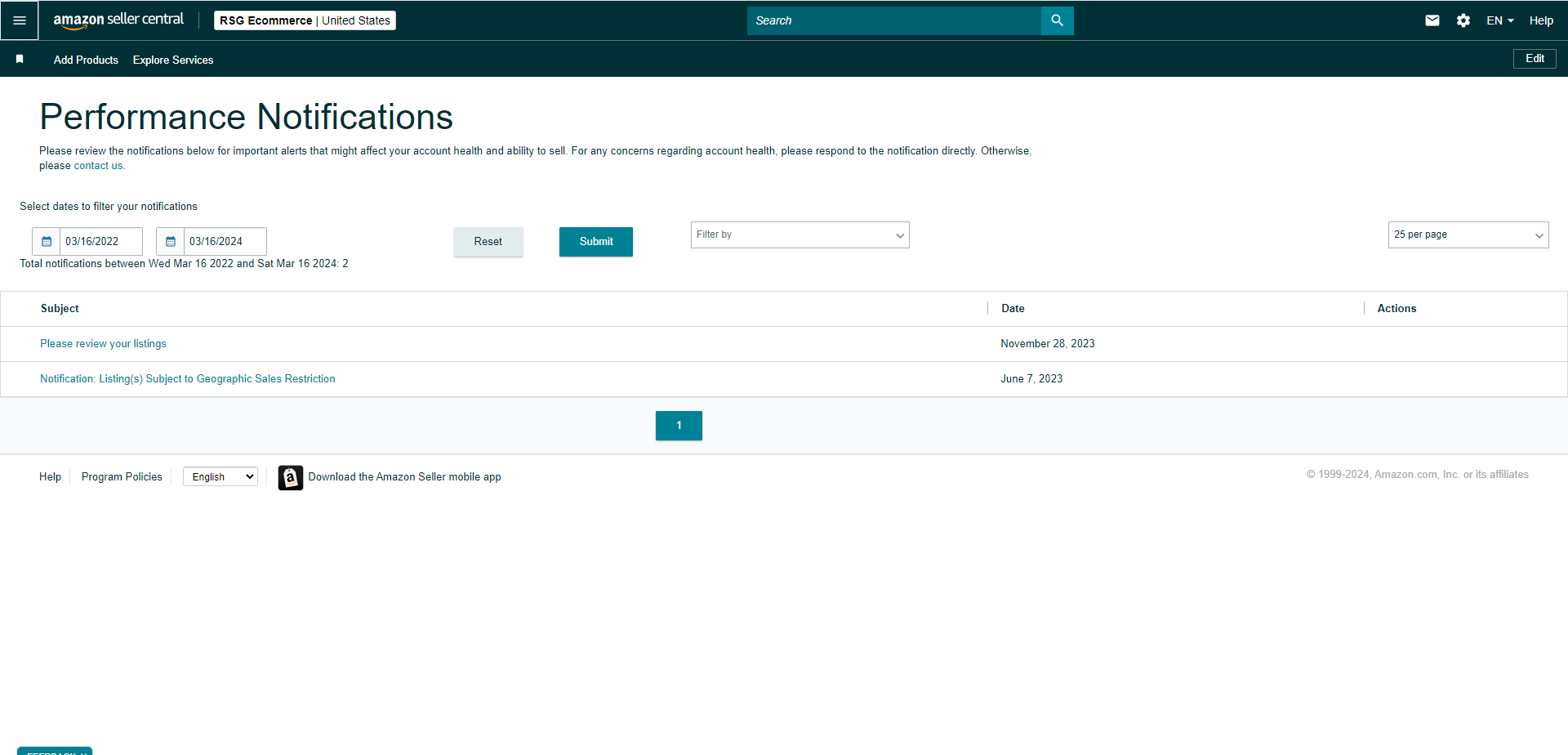
Task: Open Explore Services in the favorites bar
Action: [x=173, y=60]
